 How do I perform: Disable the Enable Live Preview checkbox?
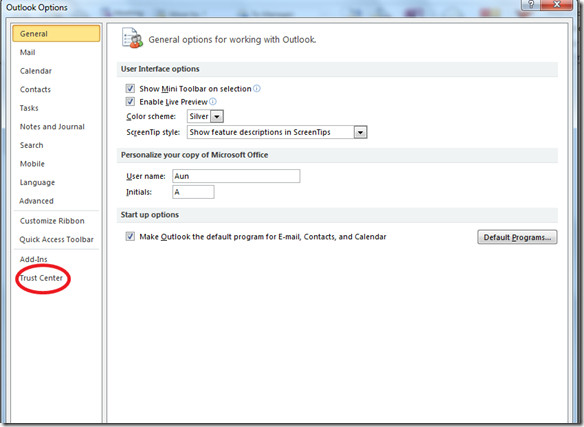point(130,102)
